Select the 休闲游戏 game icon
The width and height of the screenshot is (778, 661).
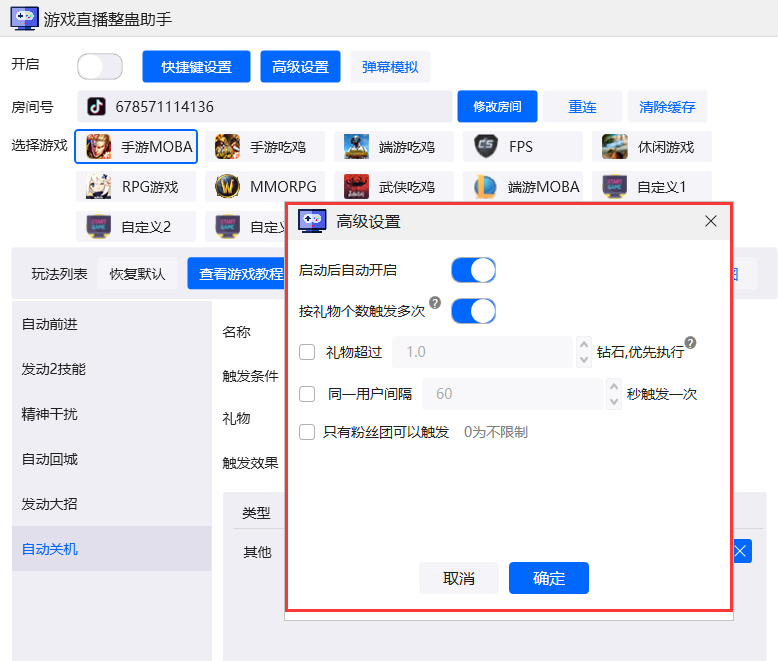click(614, 147)
